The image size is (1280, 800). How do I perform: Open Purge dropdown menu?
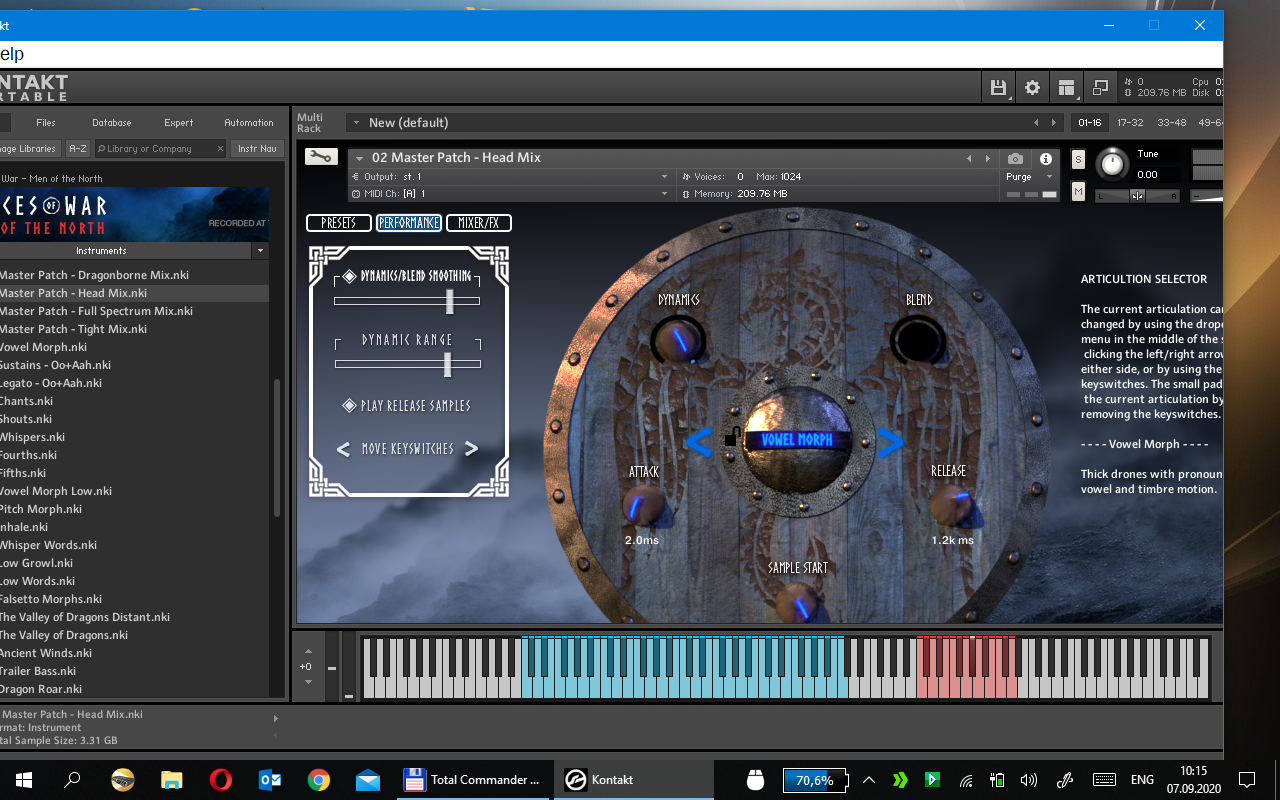1030,177
